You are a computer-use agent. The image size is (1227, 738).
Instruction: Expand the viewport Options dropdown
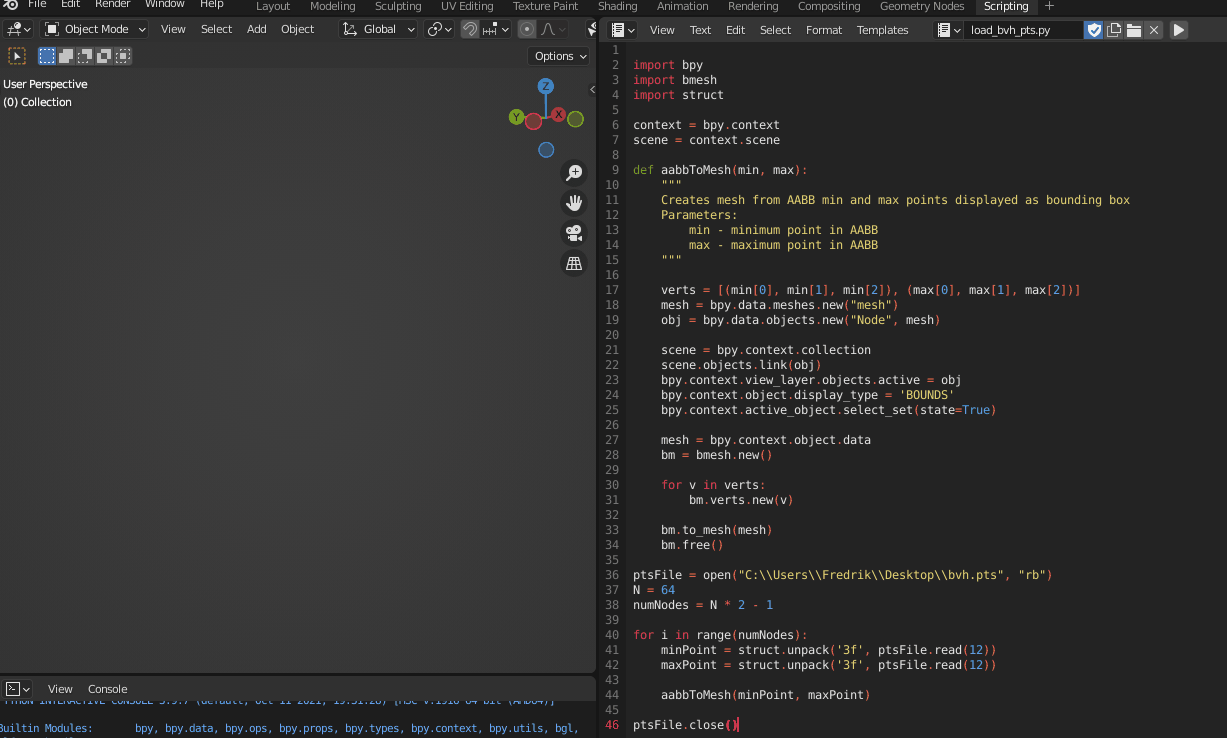(559, 56)
